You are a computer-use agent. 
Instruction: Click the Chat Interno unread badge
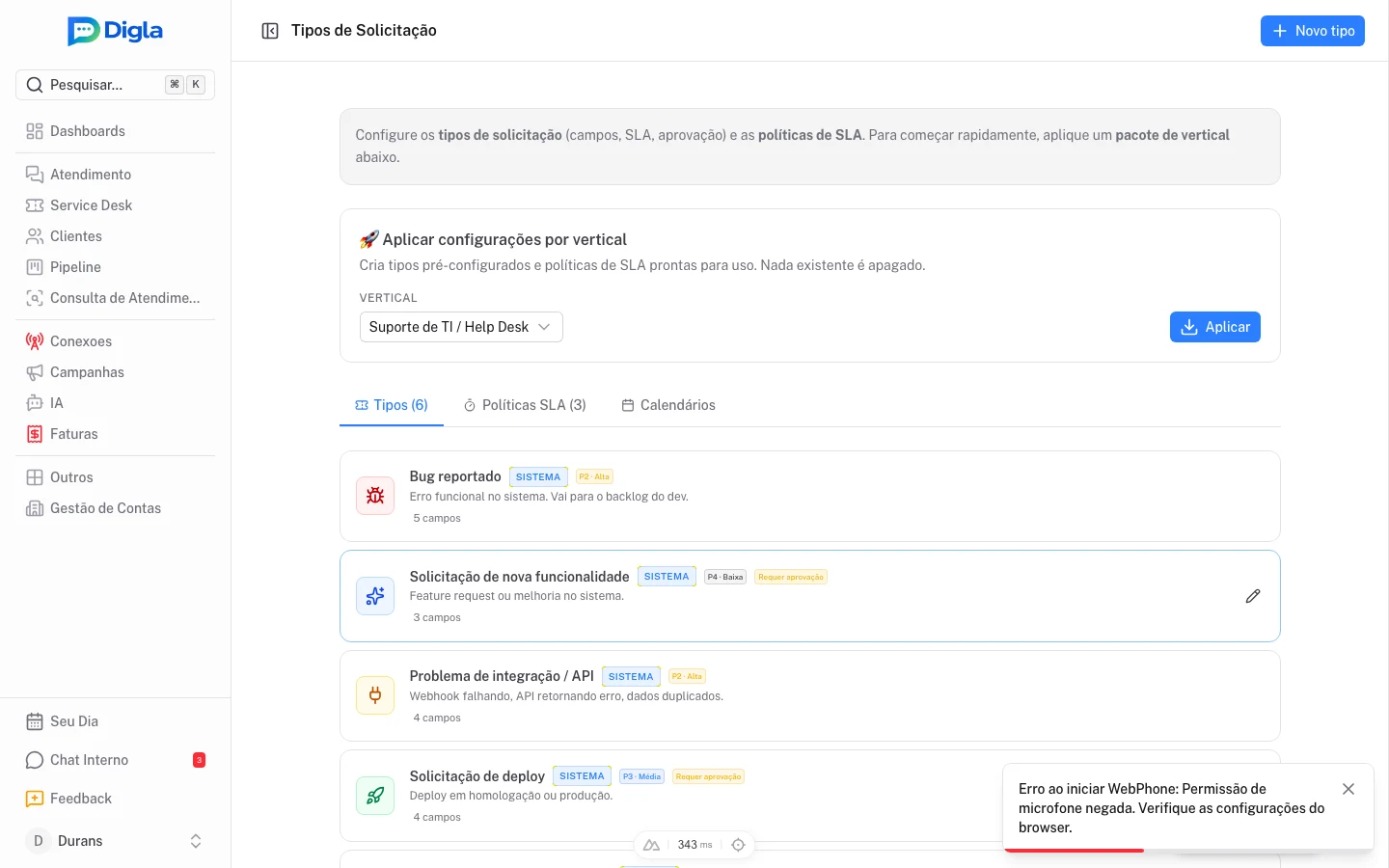pos(199,760)
